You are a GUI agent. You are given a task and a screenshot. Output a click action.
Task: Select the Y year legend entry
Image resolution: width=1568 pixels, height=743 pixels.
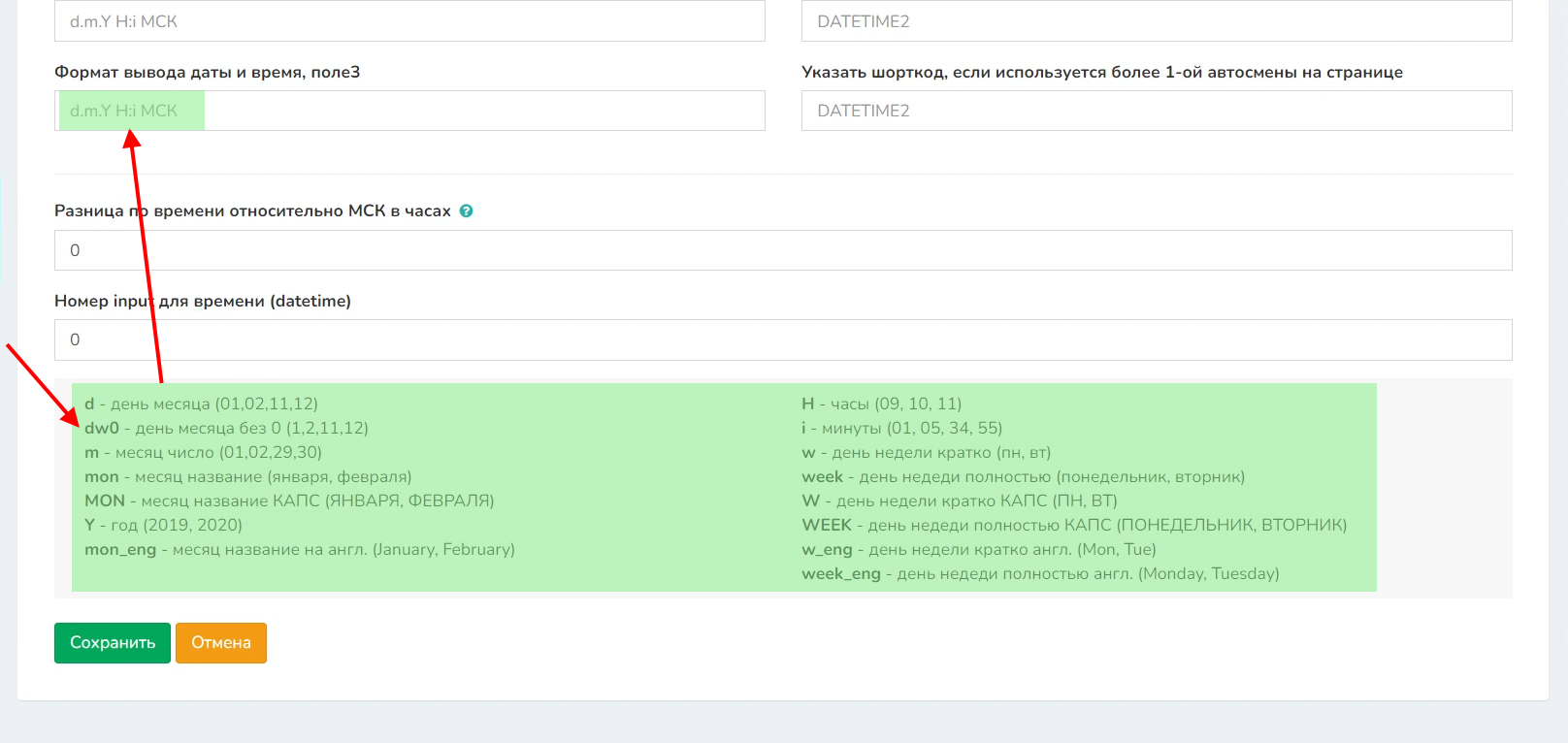[x=163, y=525]
